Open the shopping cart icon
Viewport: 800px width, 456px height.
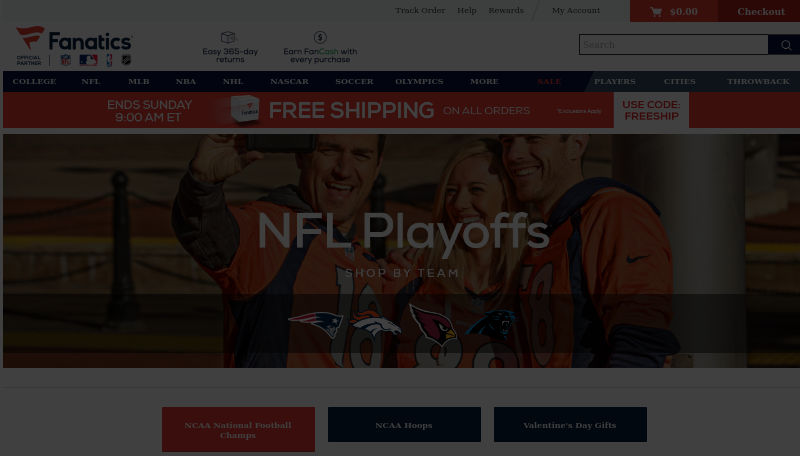pos(656,11)
